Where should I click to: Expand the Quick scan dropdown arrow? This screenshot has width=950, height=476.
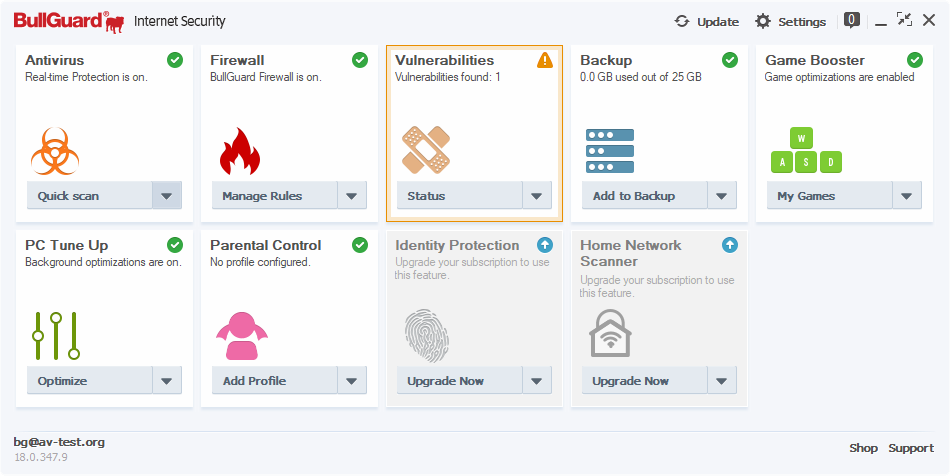(x=167, y=196)
